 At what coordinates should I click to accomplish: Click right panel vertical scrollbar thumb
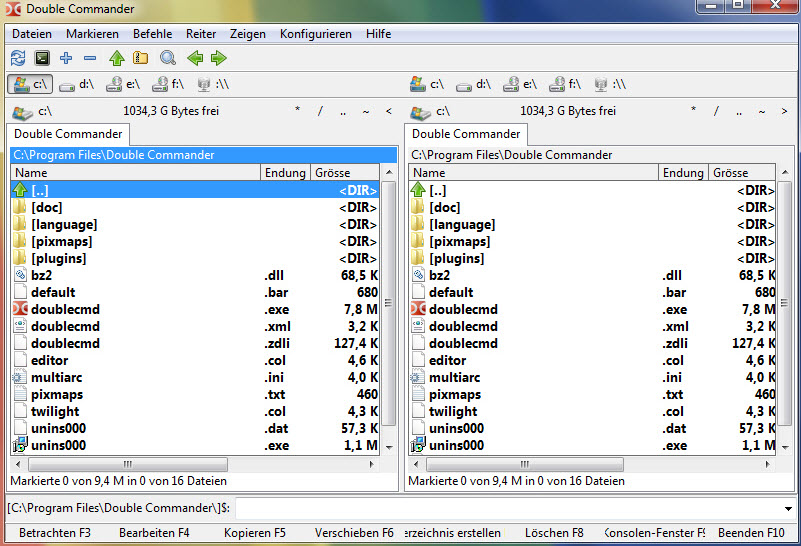786,303
